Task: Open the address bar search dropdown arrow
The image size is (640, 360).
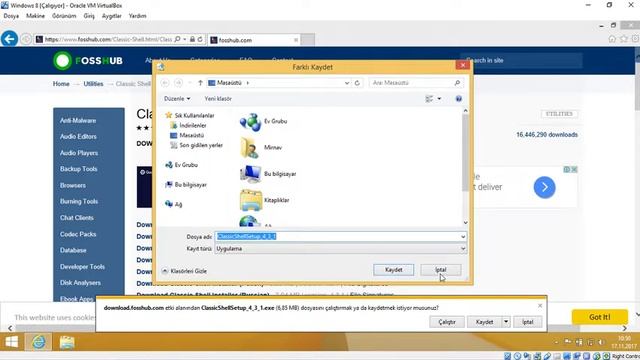Action: pyautogui.click(x=185, y=39)
